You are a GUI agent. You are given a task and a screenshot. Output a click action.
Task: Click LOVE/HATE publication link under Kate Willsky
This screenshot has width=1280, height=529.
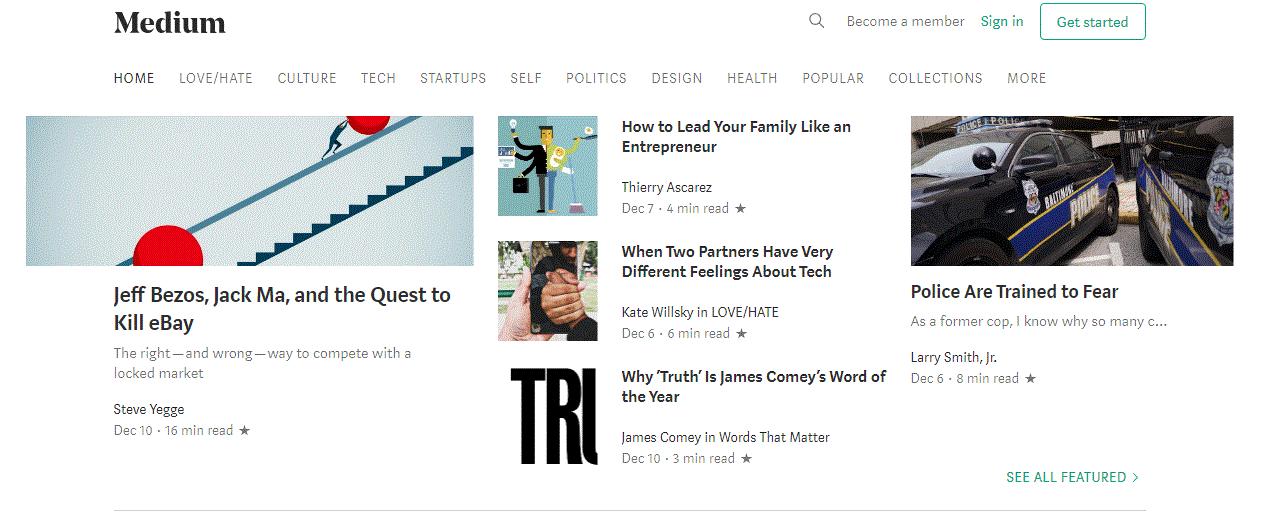(745, 312)
